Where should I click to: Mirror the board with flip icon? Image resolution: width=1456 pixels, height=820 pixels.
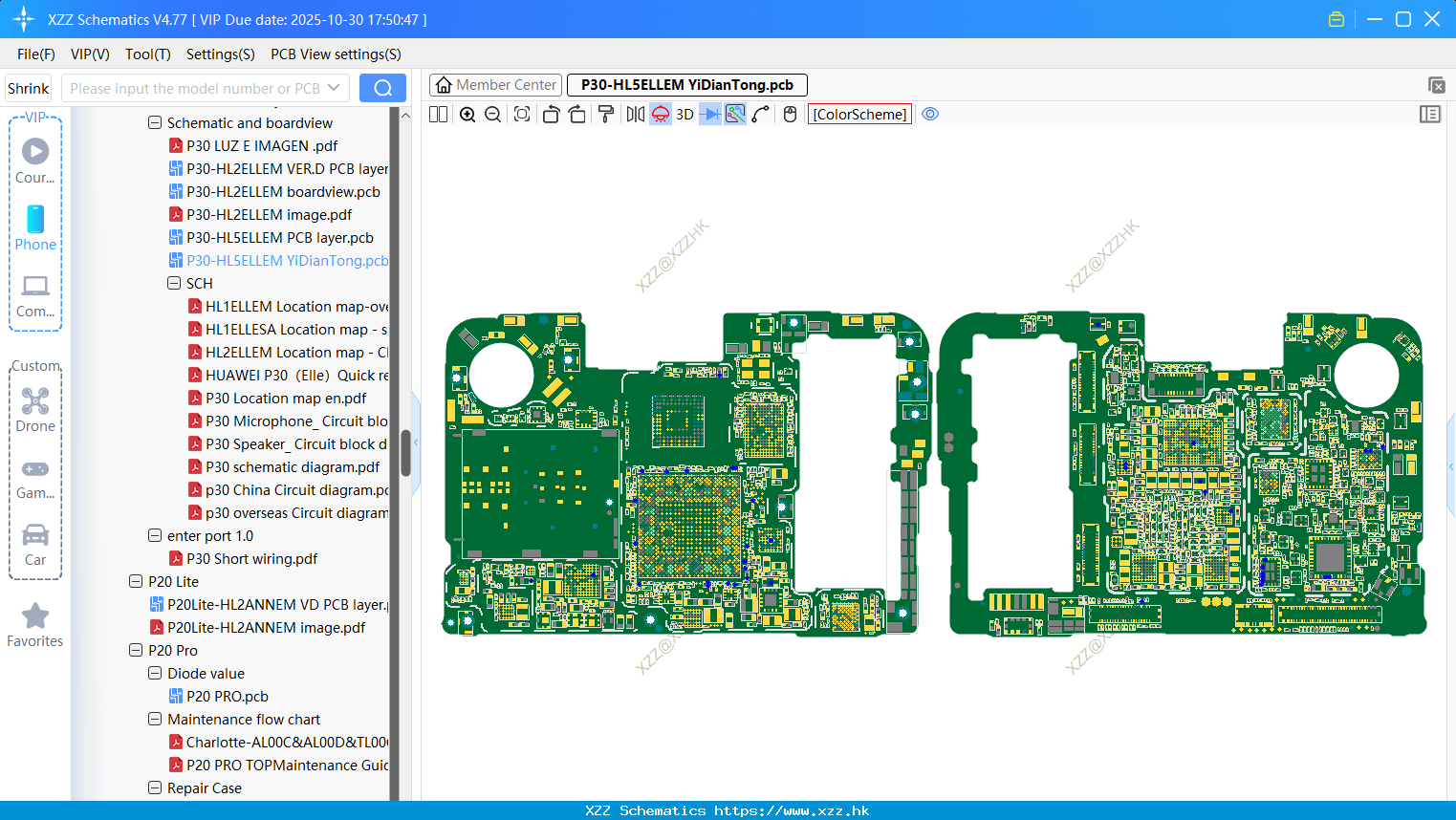[x=635, y=115]
